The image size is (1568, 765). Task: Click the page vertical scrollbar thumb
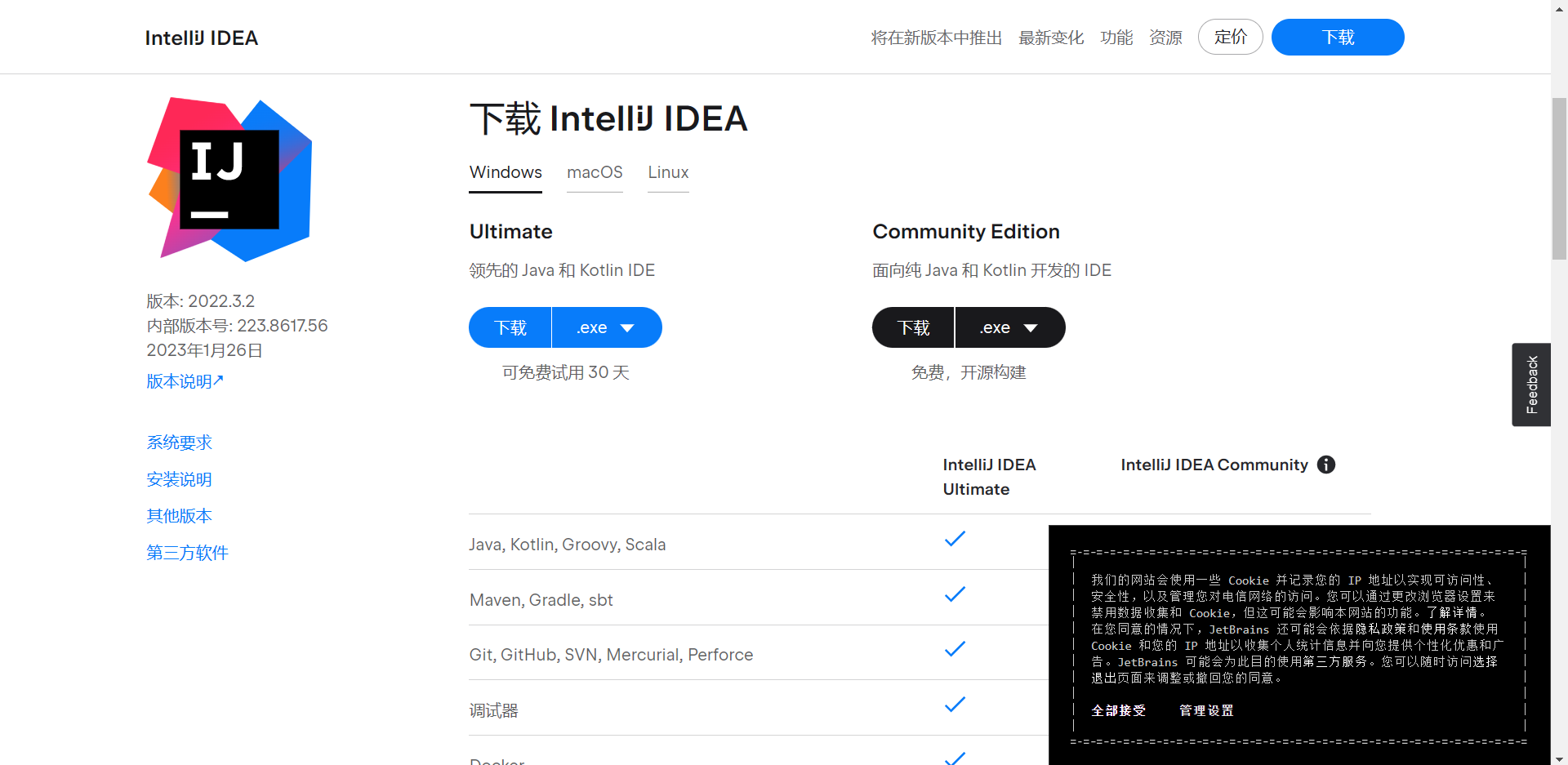click(x=1559, y=178)
